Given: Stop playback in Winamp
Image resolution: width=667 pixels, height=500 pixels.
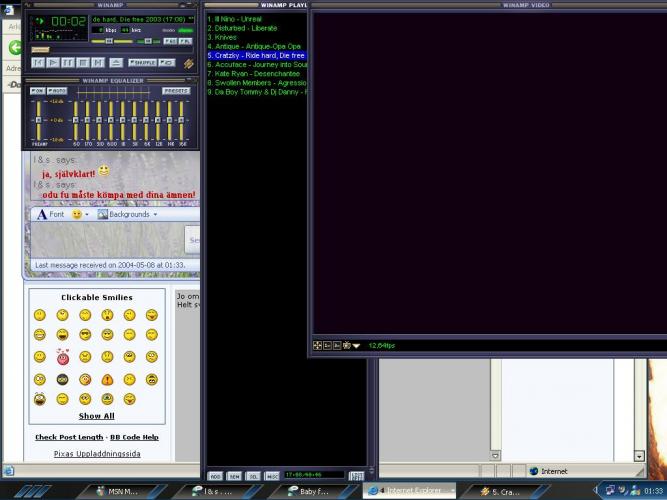Looking at the screenshot, I should (81, 62).
